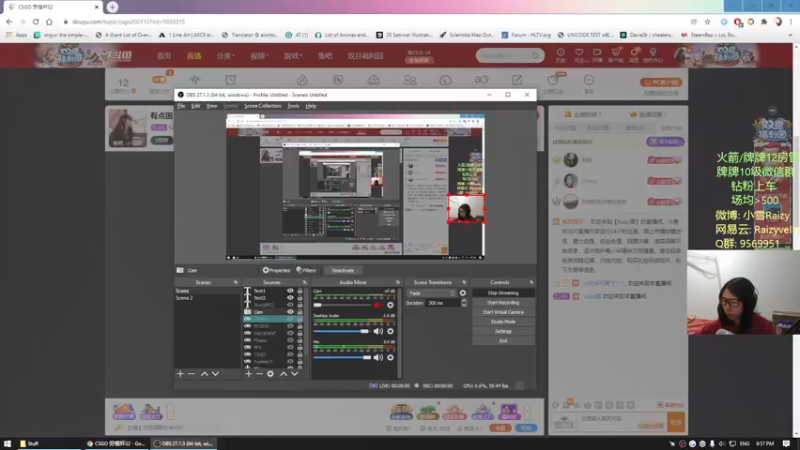This screenshot has height=450, width=800.
Task: Open Cam source Filters button
Action: click(x=306, y=270)
